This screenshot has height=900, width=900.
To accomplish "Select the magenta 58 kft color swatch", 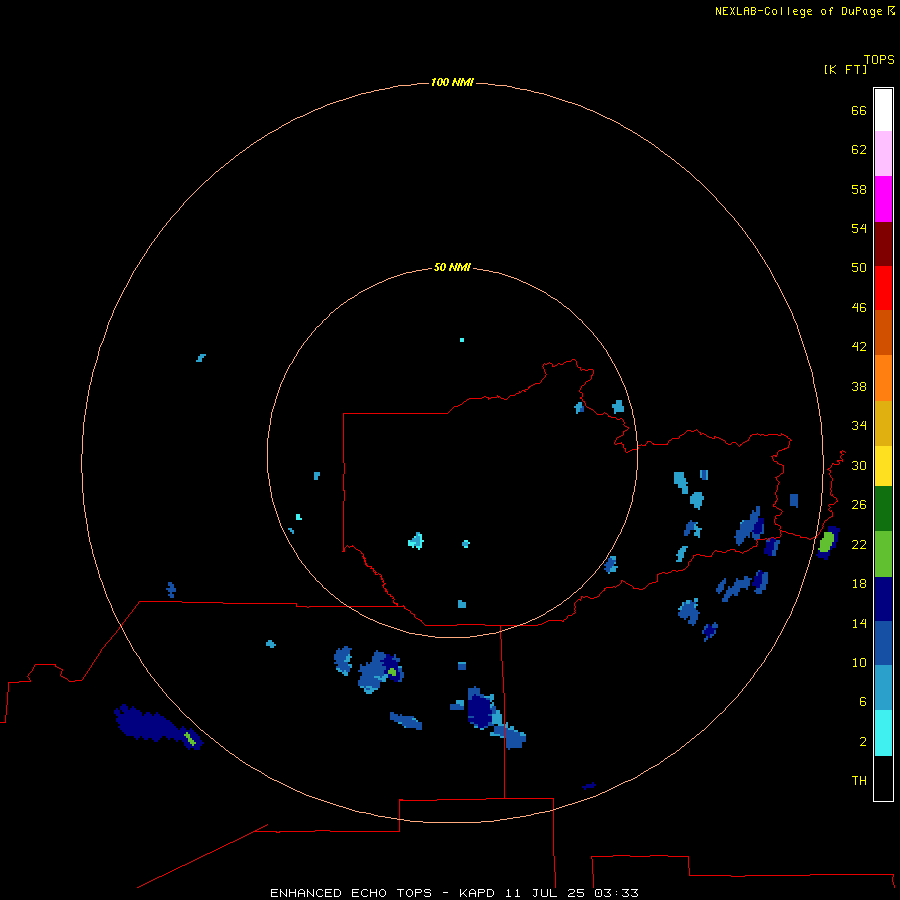I will (x=883, y=199).
